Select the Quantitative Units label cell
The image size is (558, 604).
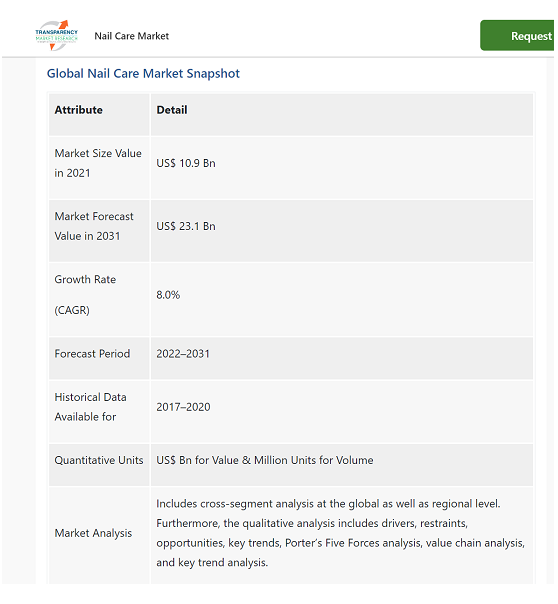(99, 465)
